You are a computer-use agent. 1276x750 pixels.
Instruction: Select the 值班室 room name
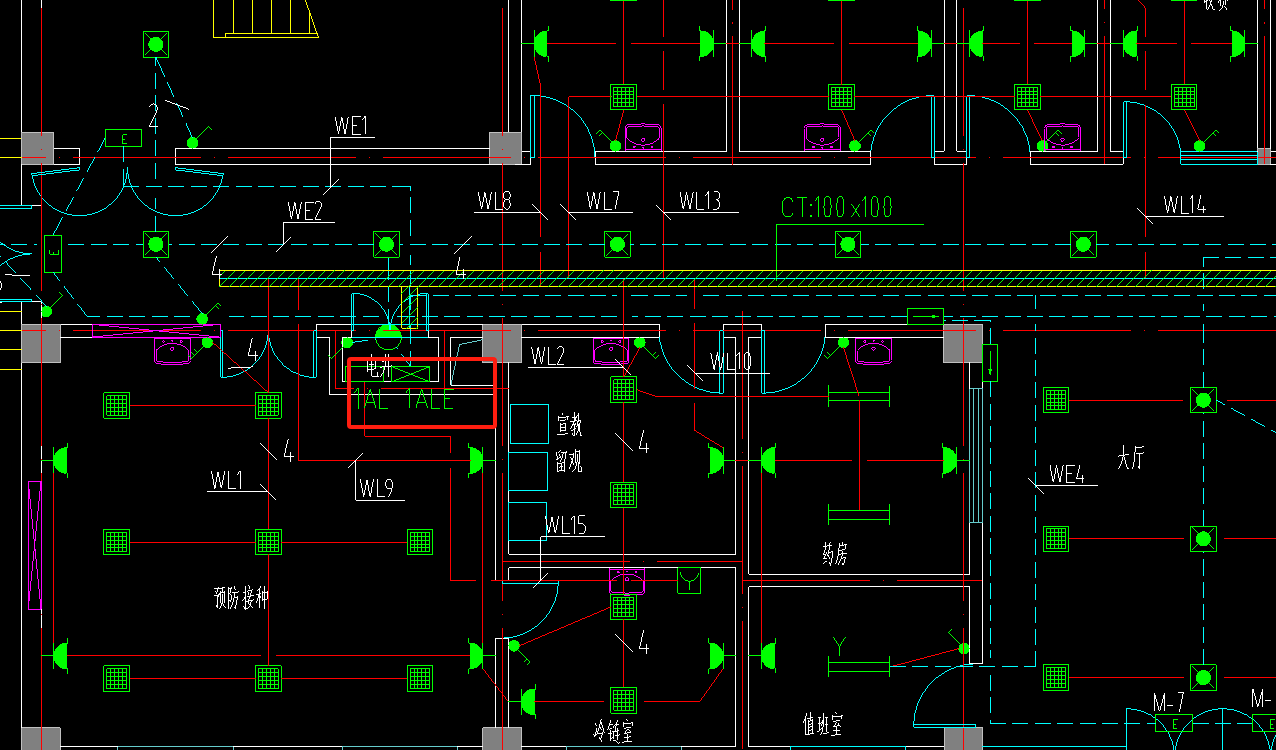point(822,725)
